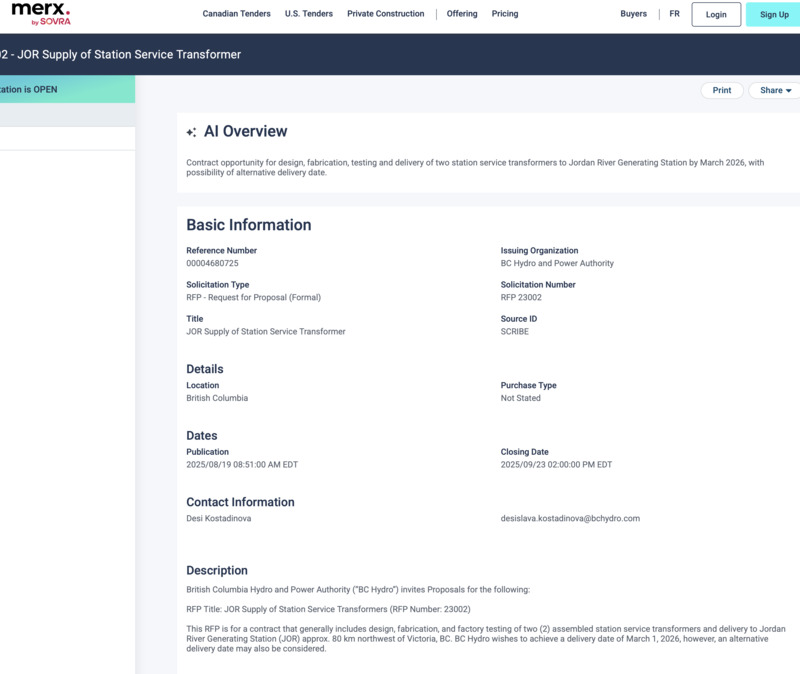
Task: Click the Reference Number label
Action: pyautogui.click(x=221, y=251)
